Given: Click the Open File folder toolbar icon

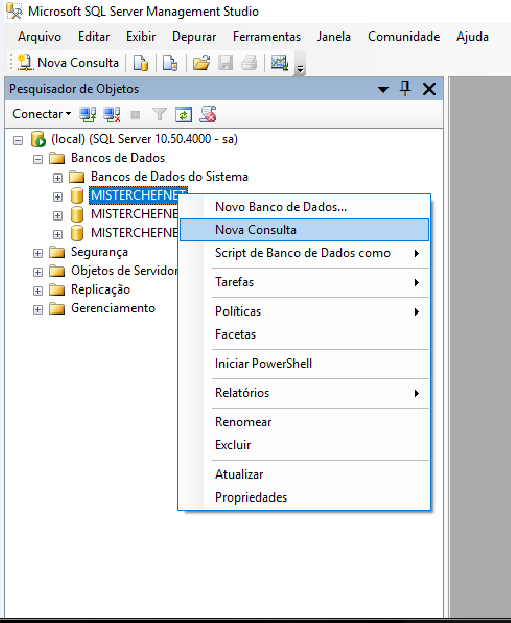Looking at the screenshot, I should pos(201,63).
